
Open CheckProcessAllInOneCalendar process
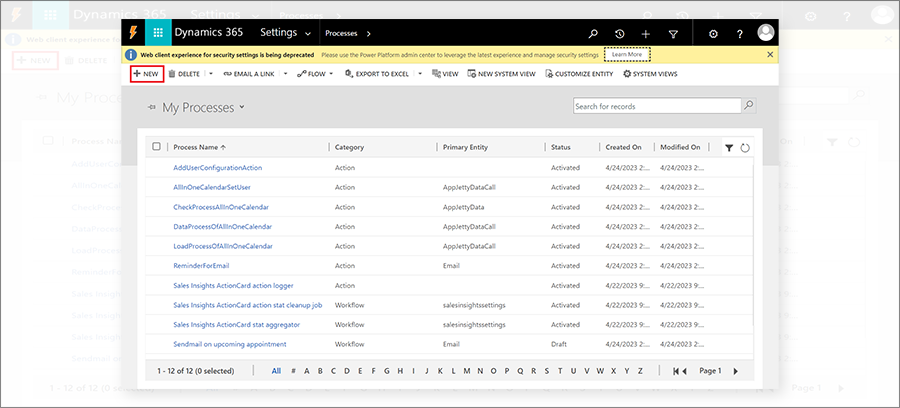221,207
